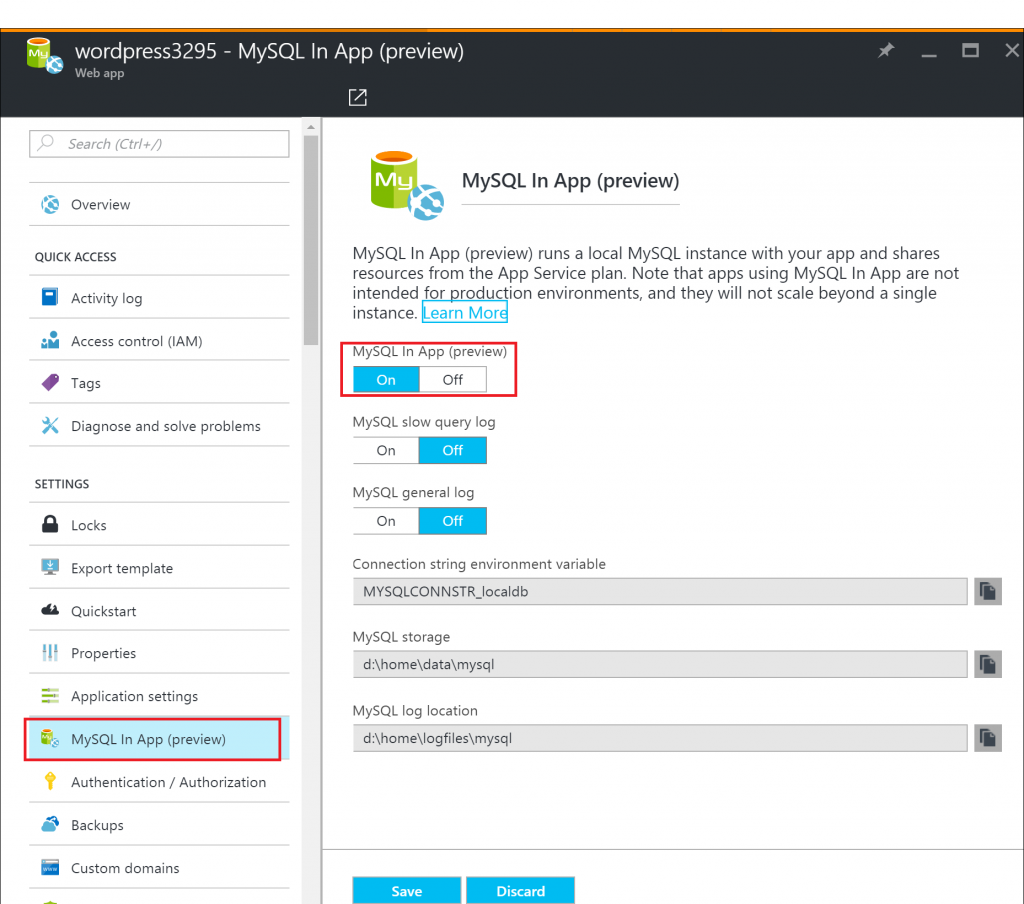Viewport: 1024px width, 904px height.
Task: Enable the MySQL slow query log
Action: 385,450
